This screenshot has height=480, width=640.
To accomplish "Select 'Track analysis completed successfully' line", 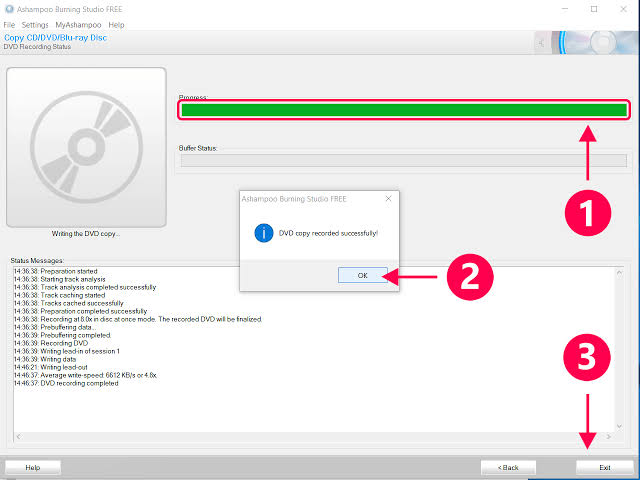I will click(85, 287).
